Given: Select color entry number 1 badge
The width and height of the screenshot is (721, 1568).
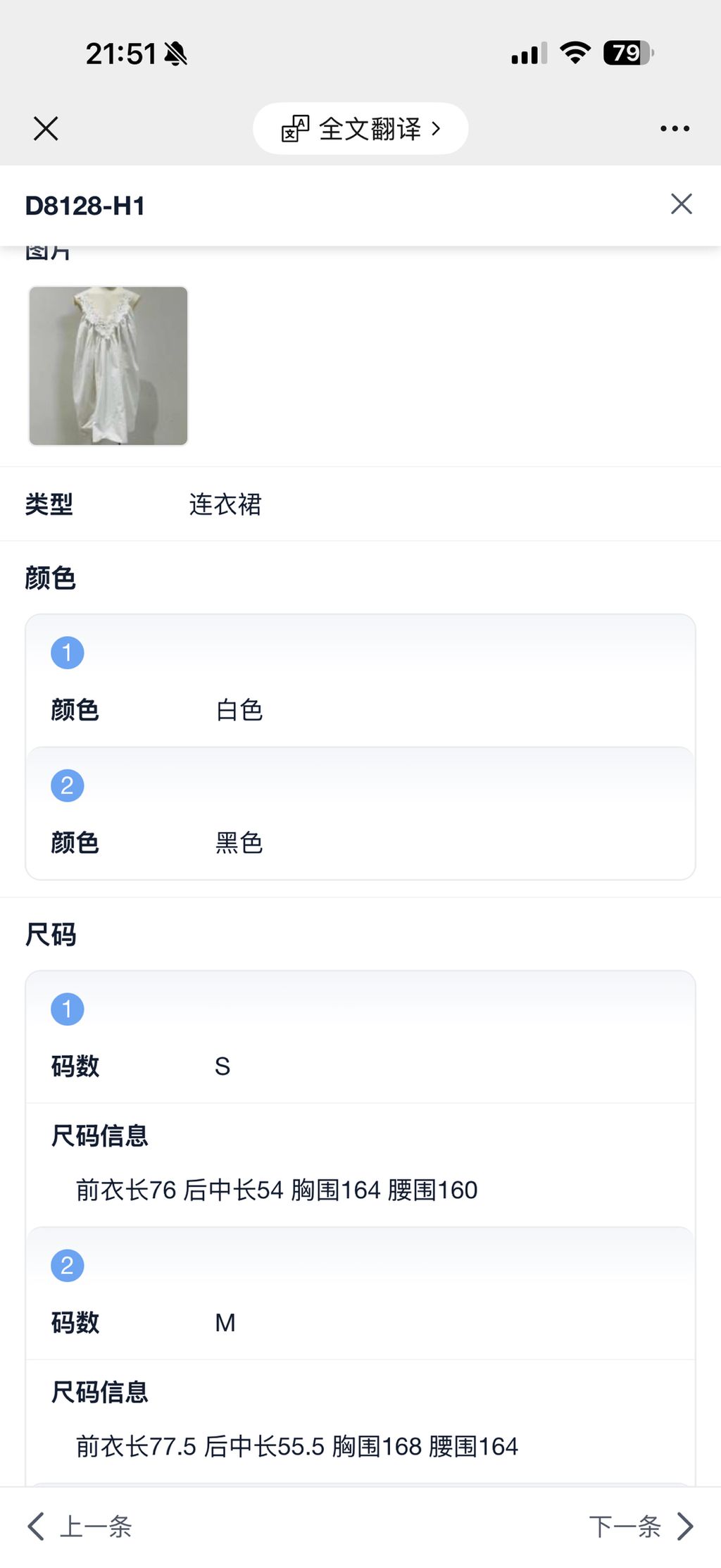Looking at the screenshot, I should point(68,653).
